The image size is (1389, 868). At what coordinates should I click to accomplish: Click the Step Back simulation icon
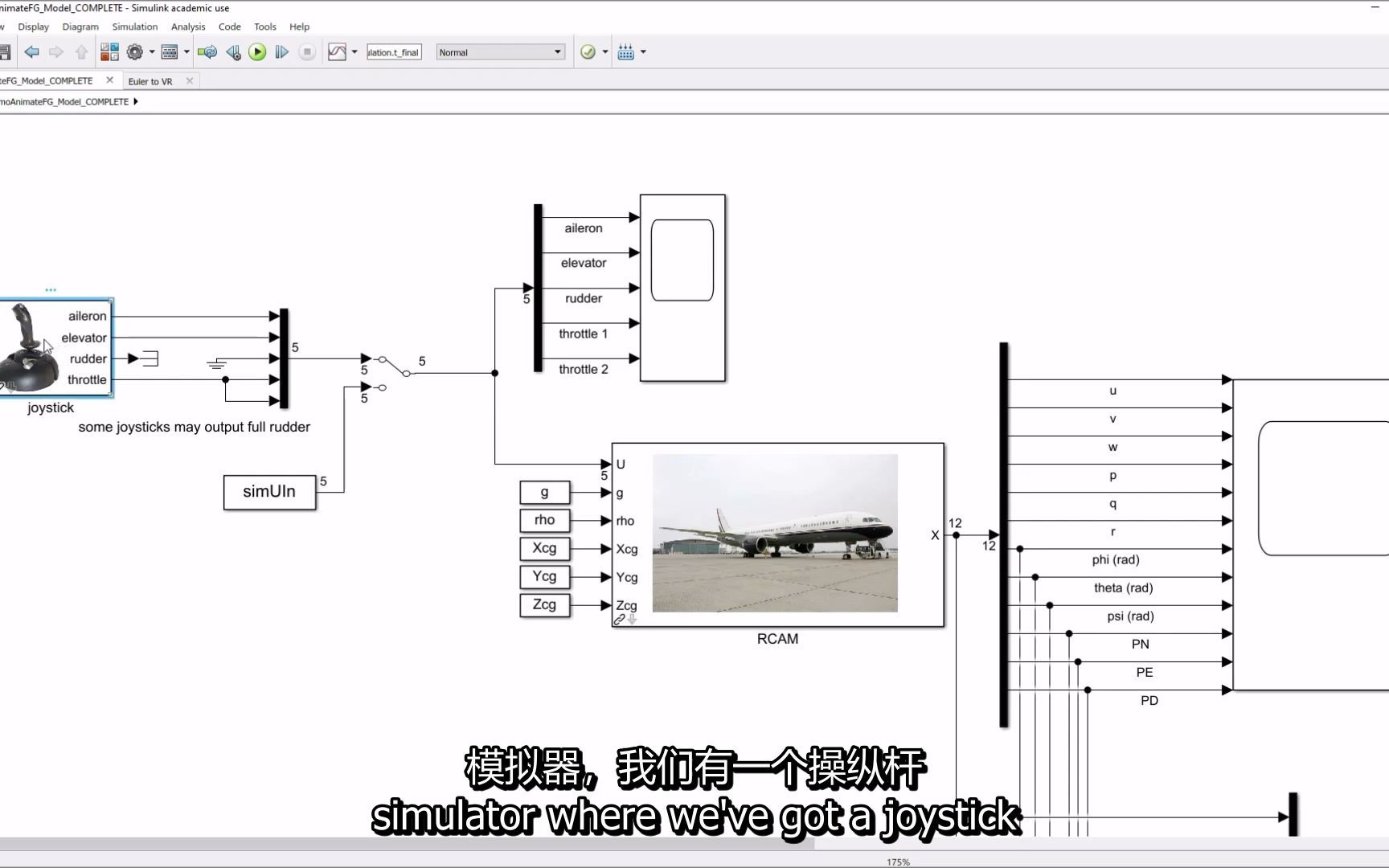234,52
